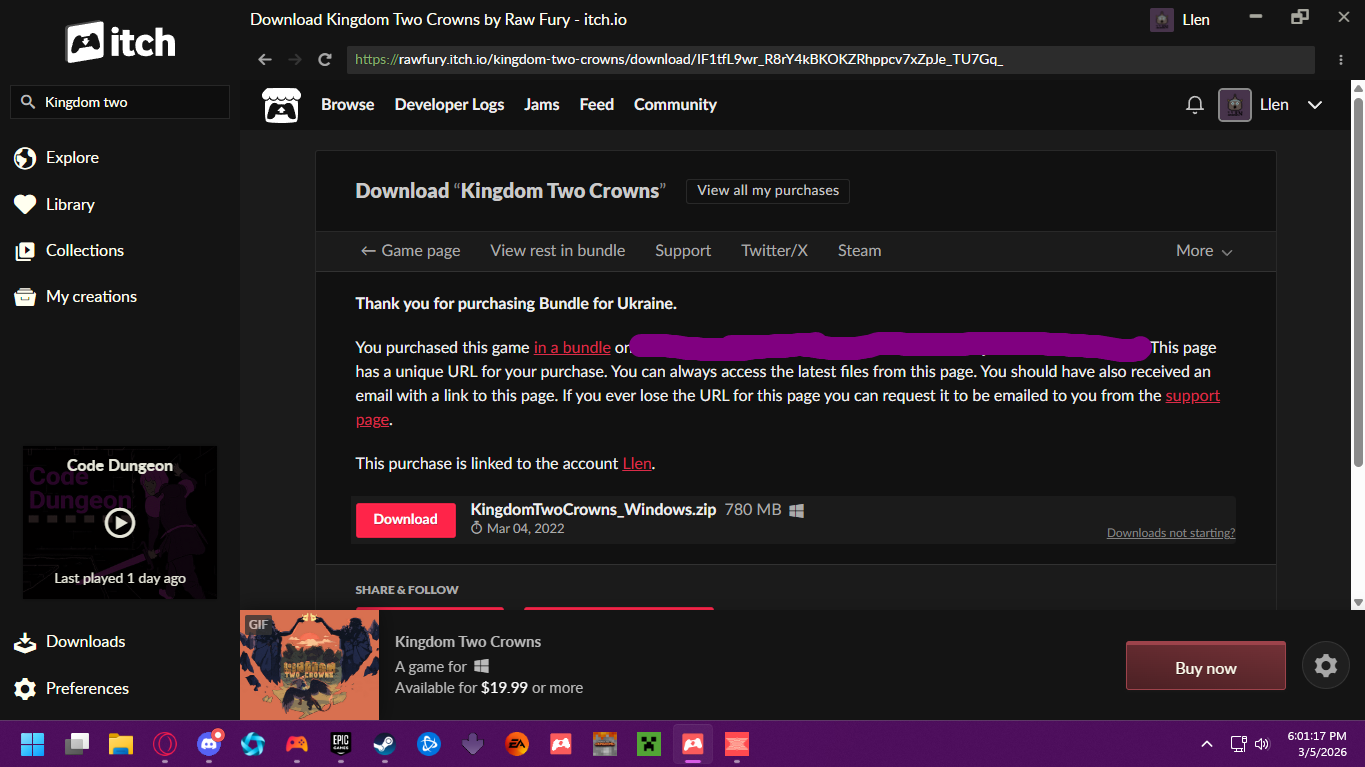Open Preferences in the sidebar
1365x767 pixels.
[71, 688]
